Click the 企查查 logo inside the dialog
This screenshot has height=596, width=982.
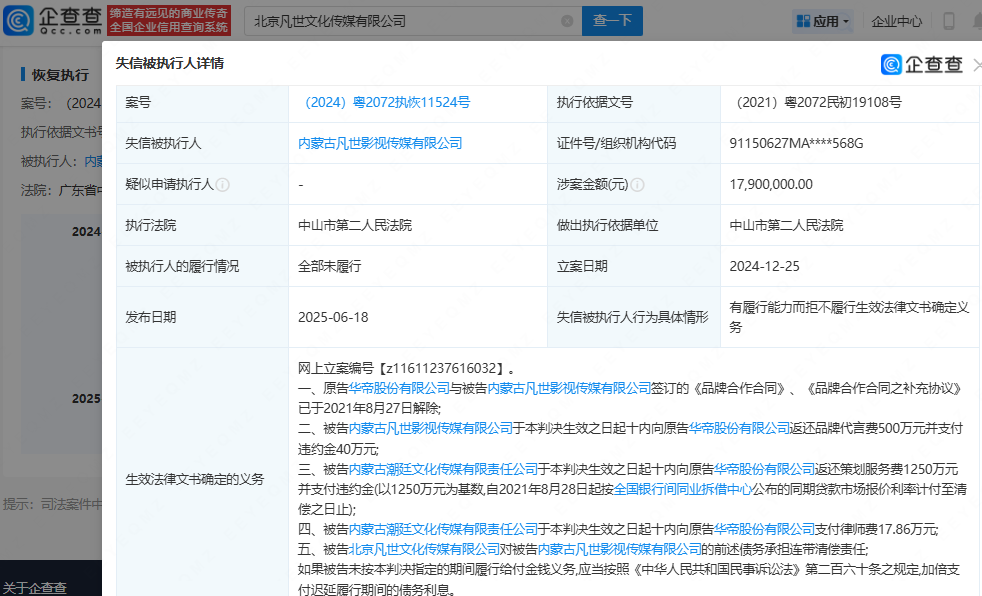pos(921,64)
